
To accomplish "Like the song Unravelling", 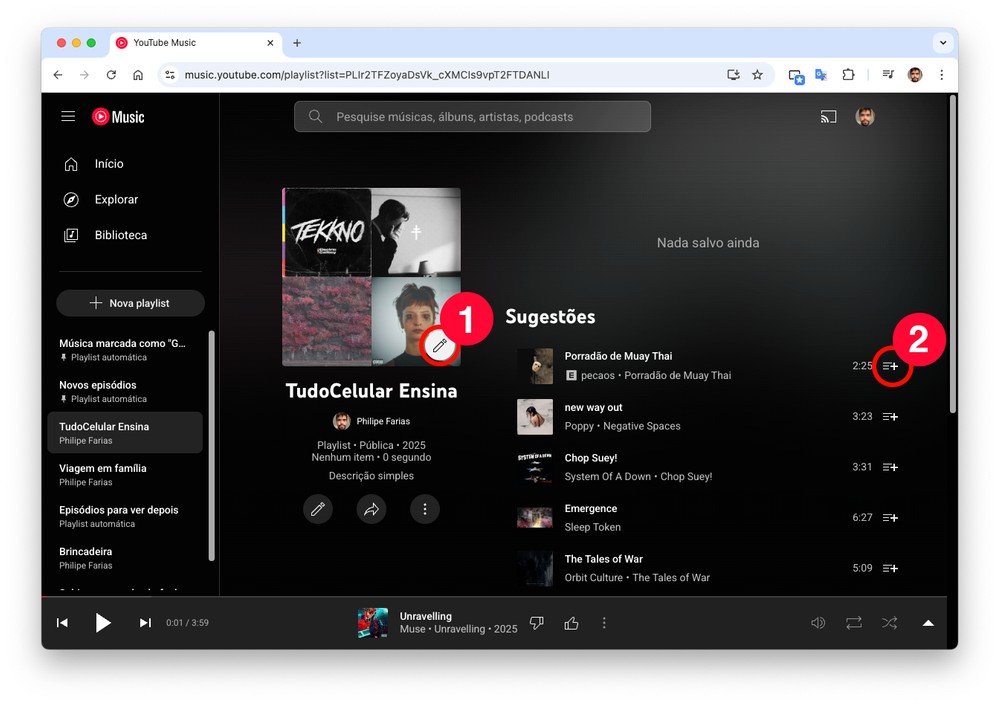I will [571, 623].
